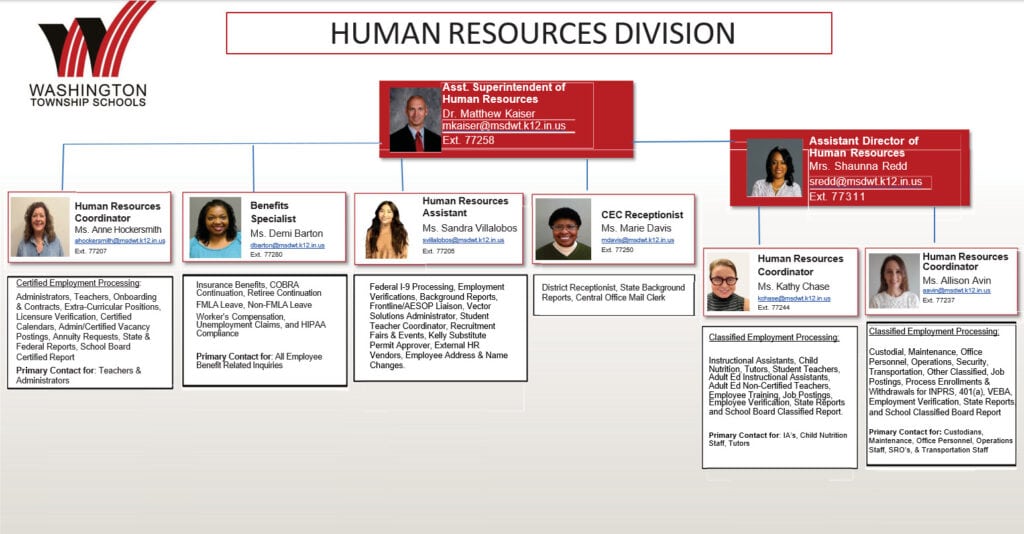
Task: Open svillalobos@msdwt.k12.in.us email link
Action: click(463, 240)
